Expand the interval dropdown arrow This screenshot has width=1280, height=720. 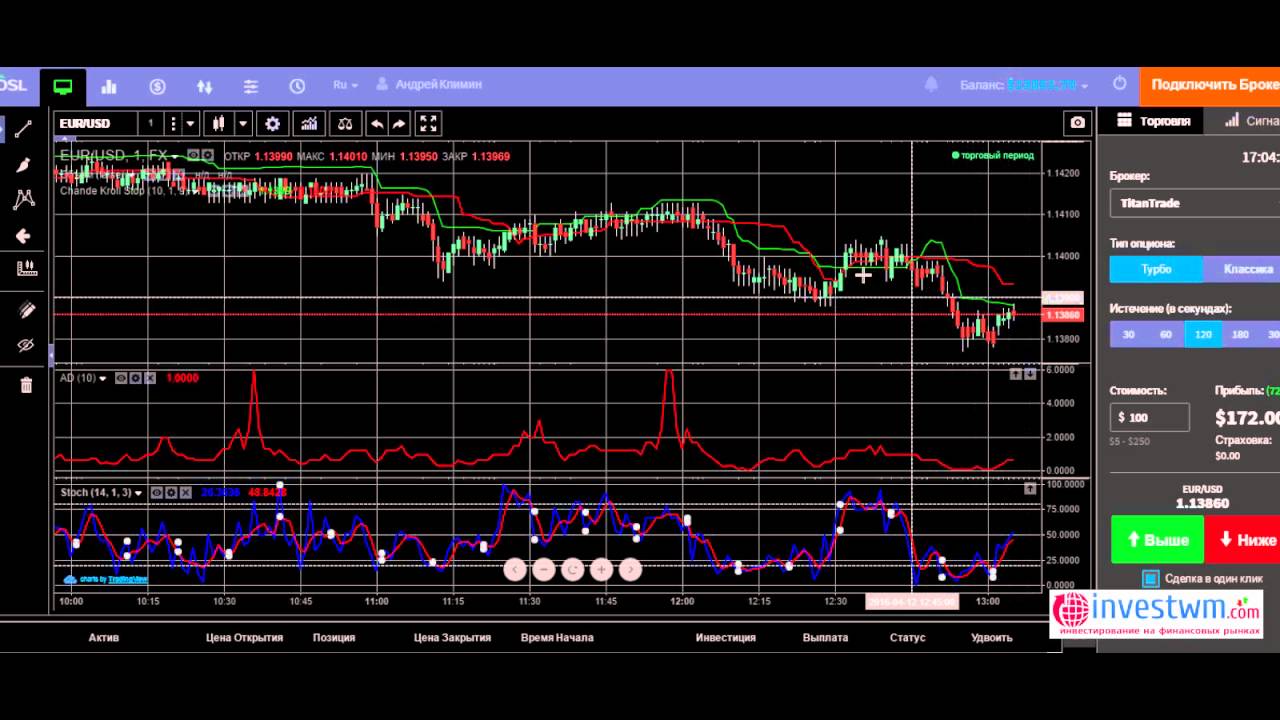pyautogui.click(x=190, y=124)
